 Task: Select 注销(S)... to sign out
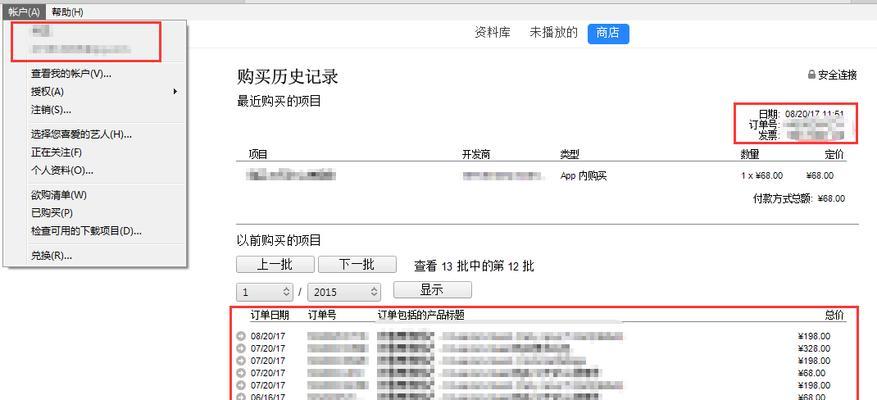[x=51, y=110]
